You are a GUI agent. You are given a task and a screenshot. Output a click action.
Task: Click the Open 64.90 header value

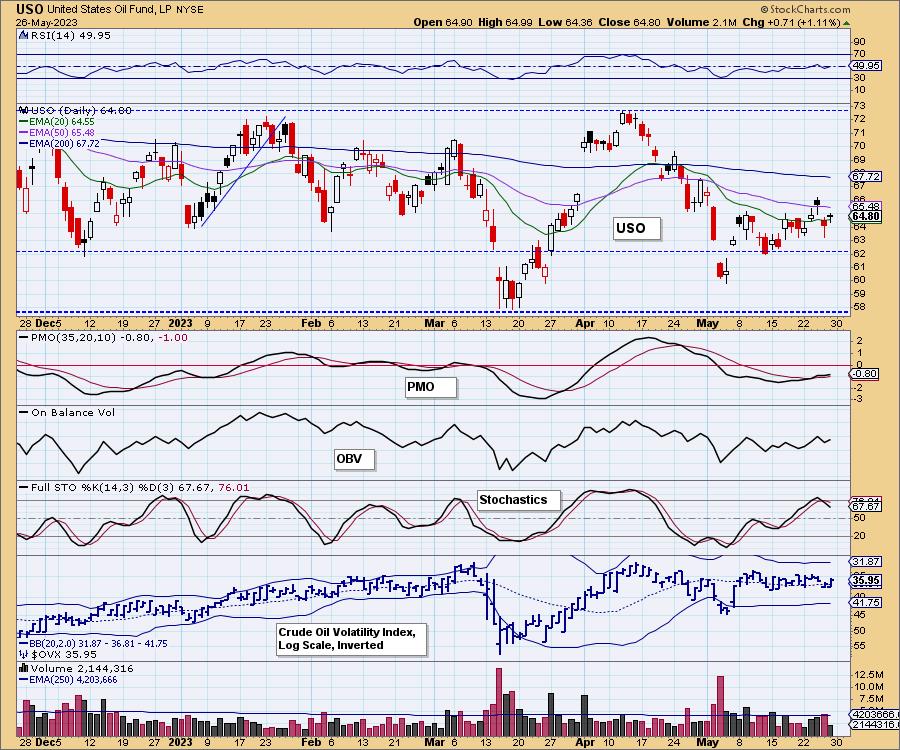pos(443,22)
